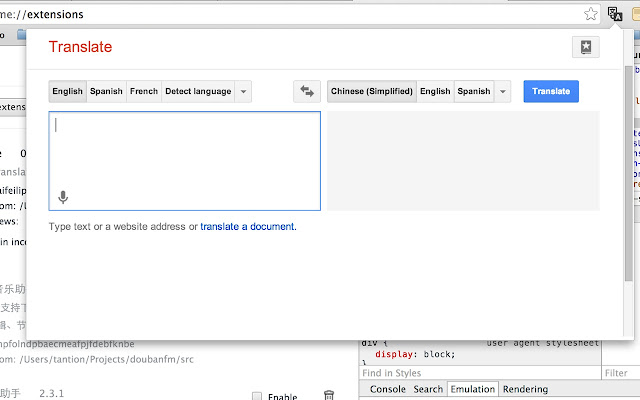The height and width of the screenshot is (400, 640).
Task: Toggle the Enable extension checkbox
Action: (257, 396)
